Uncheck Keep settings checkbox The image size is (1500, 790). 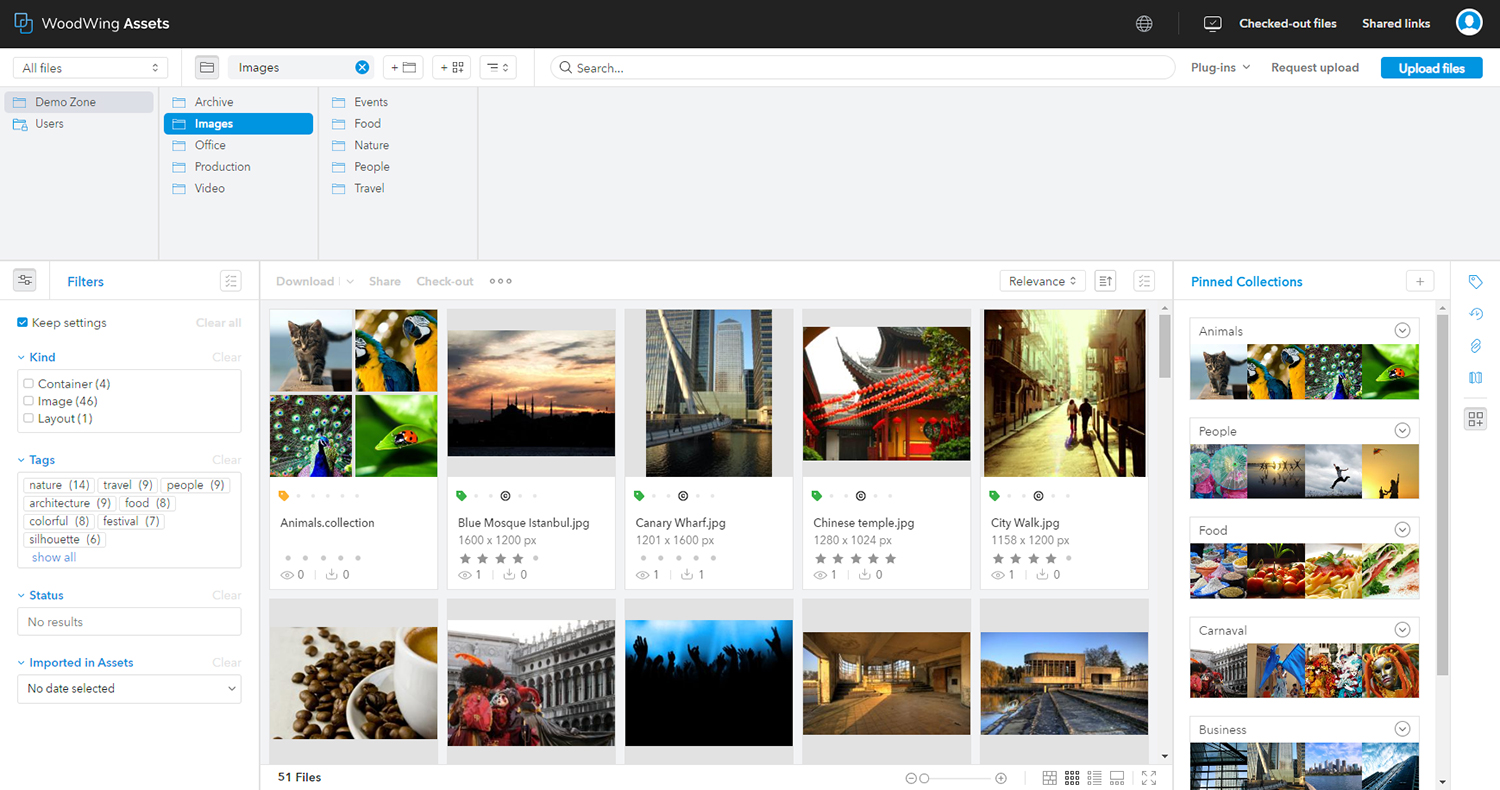click(23, 323)
